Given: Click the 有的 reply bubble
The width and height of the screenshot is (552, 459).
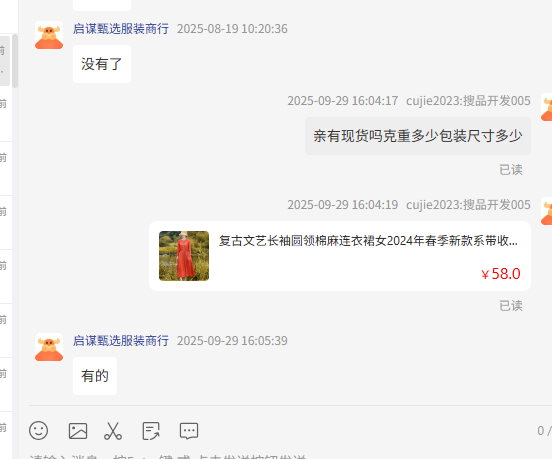Looking at the screenshot, I should click(x=95, y=376).
